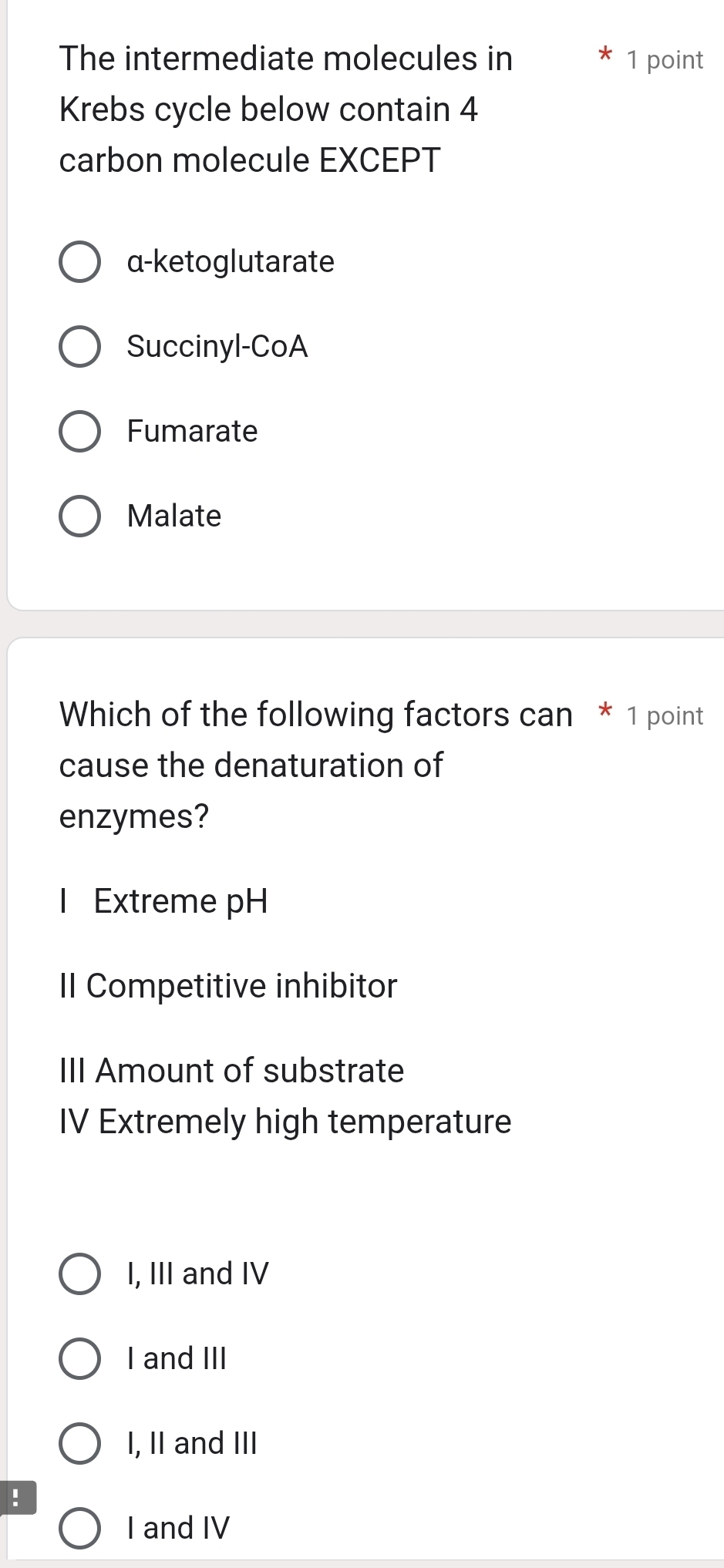Click the red asterisk on the enzyme question
724x1568 pixels.
point(605,712)
